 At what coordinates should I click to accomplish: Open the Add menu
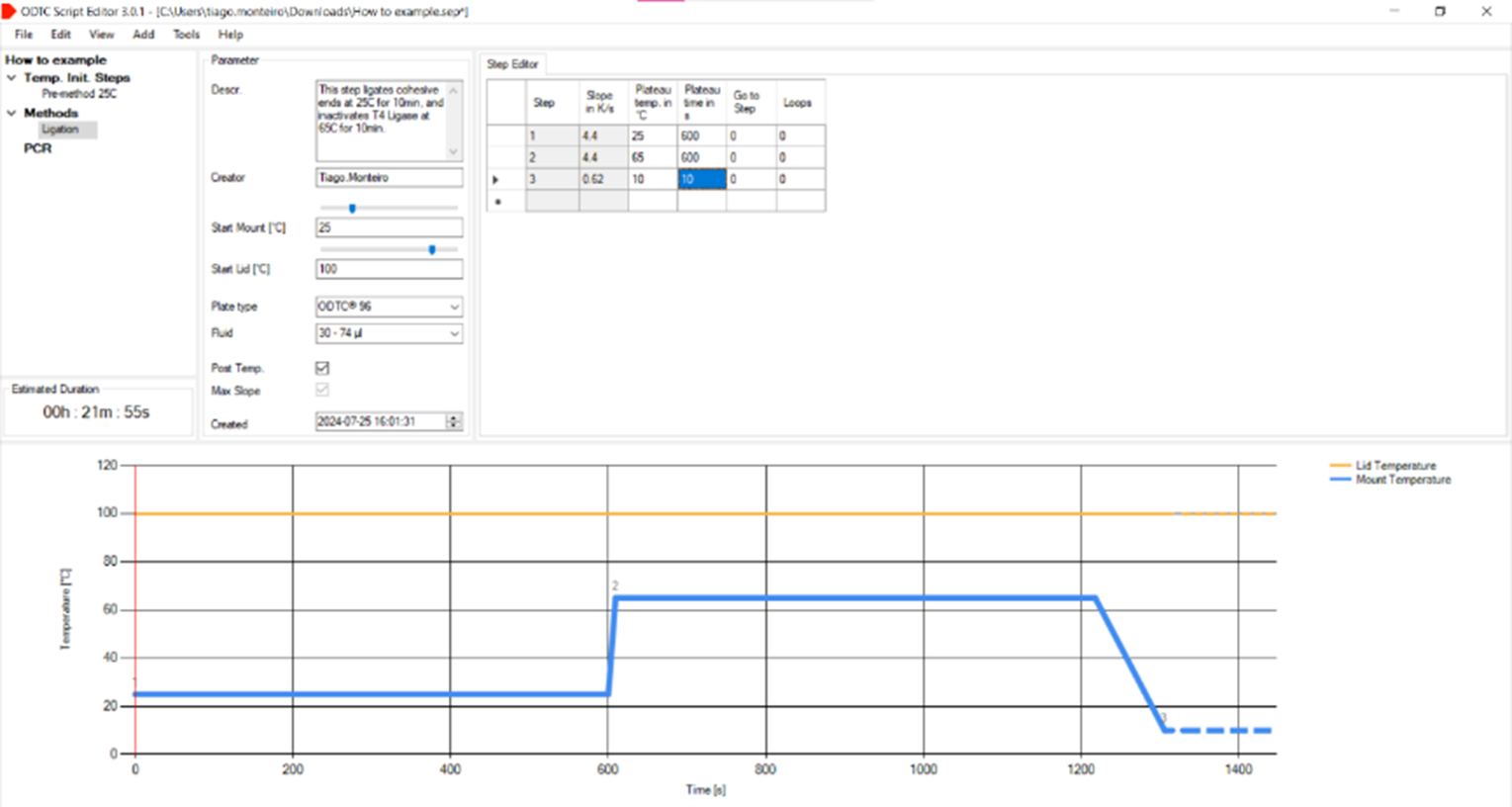coord(142,35)
